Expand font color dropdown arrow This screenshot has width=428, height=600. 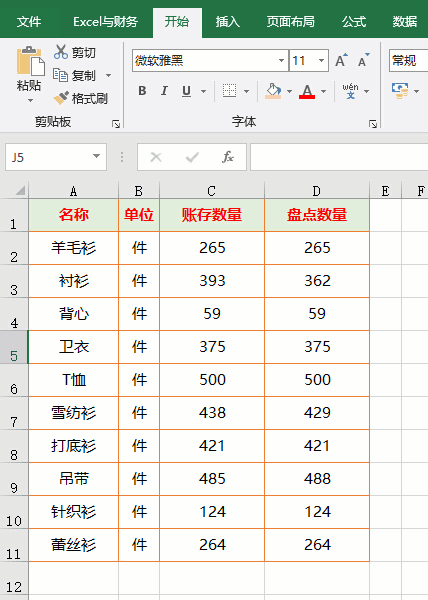click(324, 91)
